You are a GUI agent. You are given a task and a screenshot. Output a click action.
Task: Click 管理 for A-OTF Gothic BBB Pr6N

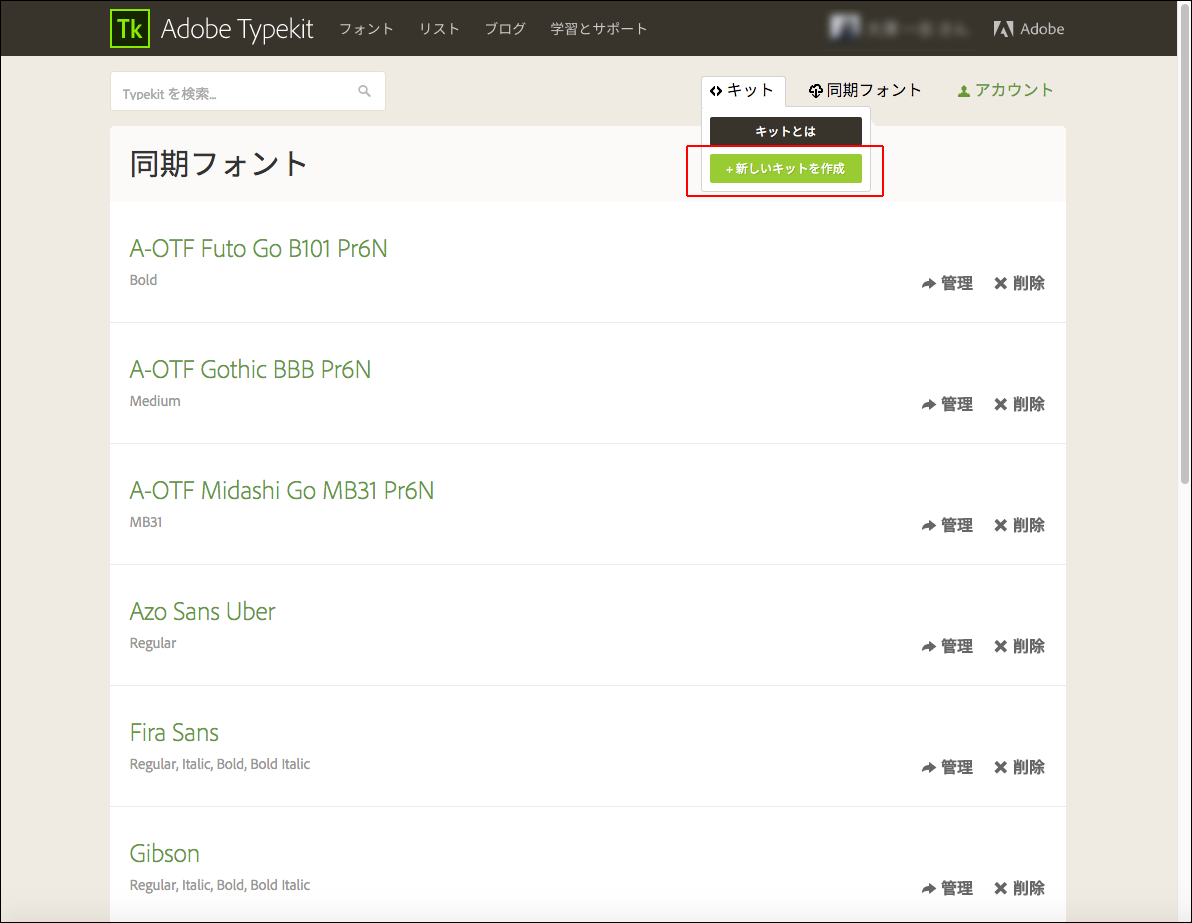(x=947, y=404)
